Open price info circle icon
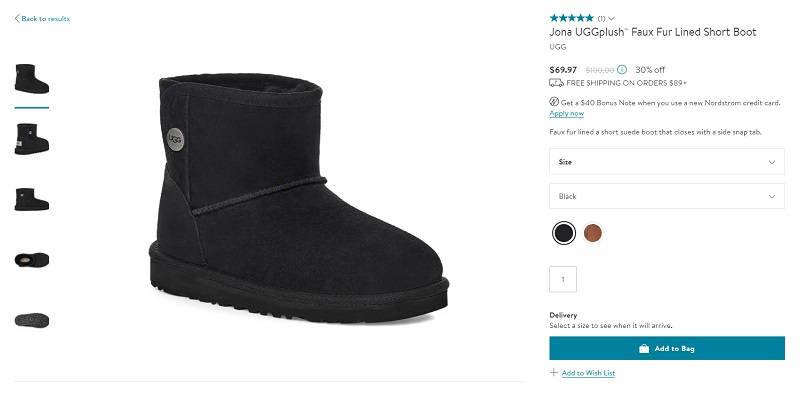 [622, 69]
